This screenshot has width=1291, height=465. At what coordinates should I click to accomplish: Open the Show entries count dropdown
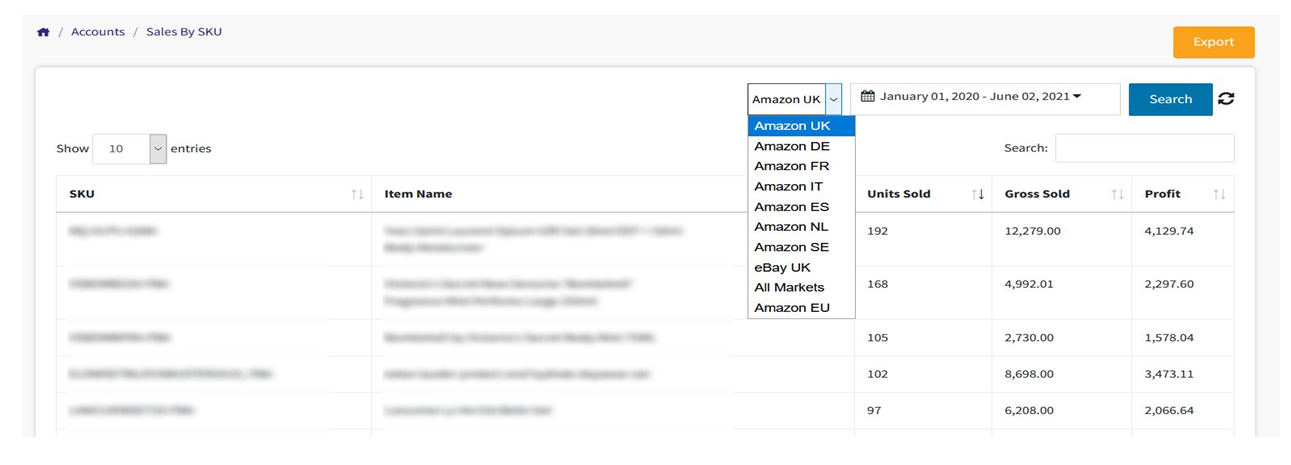click(129, 148)
